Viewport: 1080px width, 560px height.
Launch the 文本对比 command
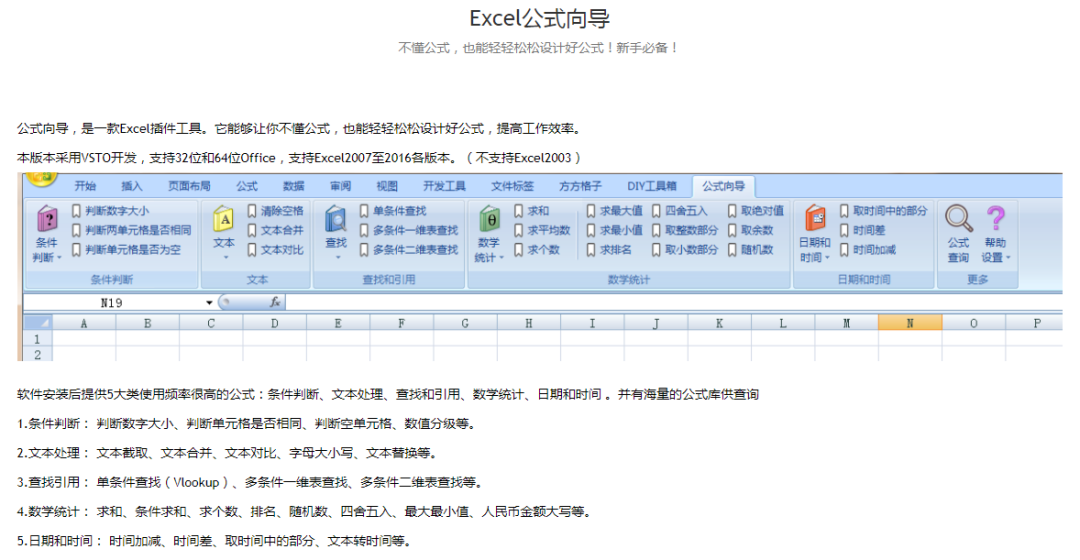click(276, 249)
